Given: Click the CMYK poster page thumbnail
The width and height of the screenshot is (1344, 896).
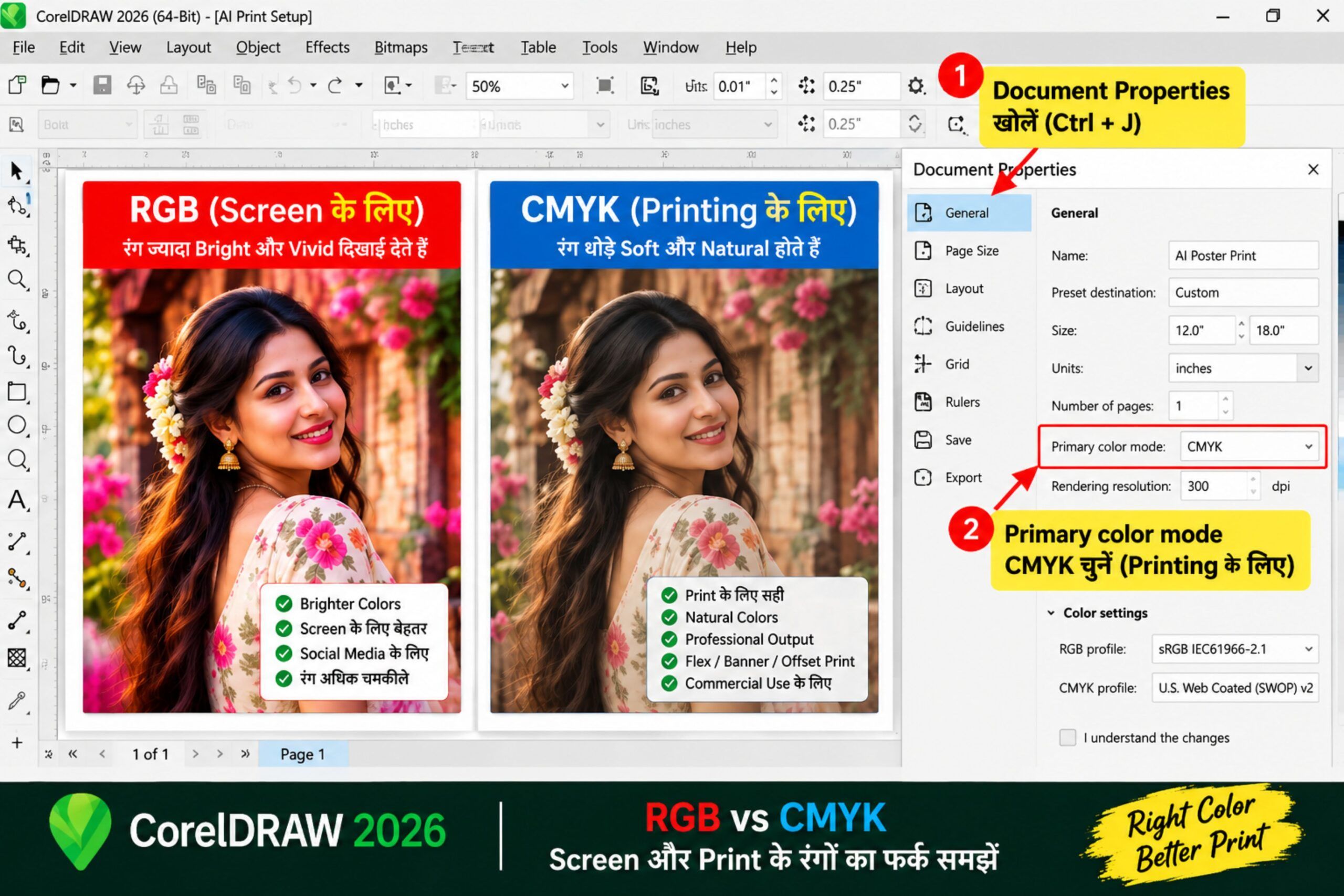Looking at the screenshot, I should (x=684, y=447).
